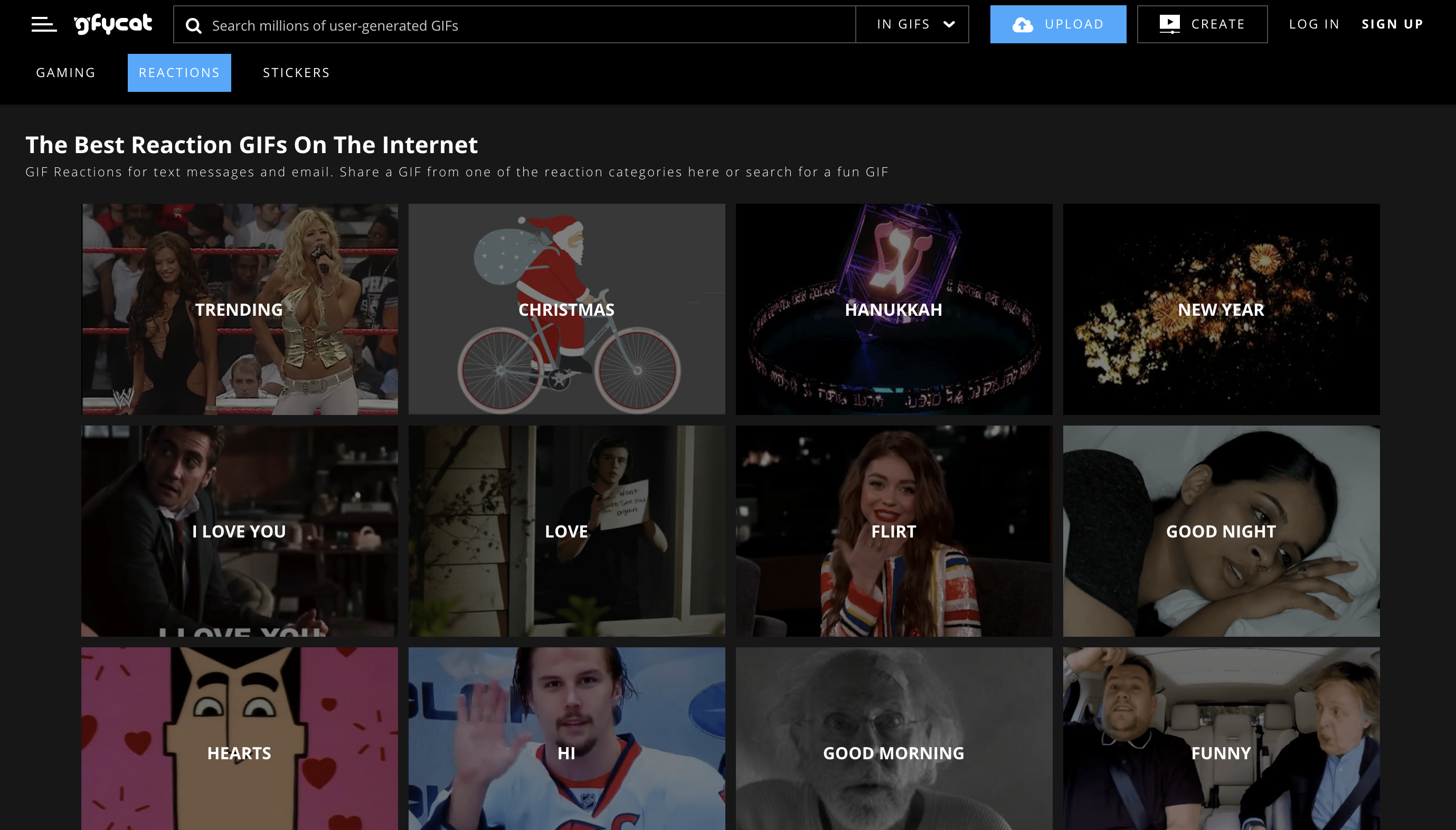The width and height of the screenshot is (1456, 830).
Task: Open the Stickers tab
Action: coord(296,72)
